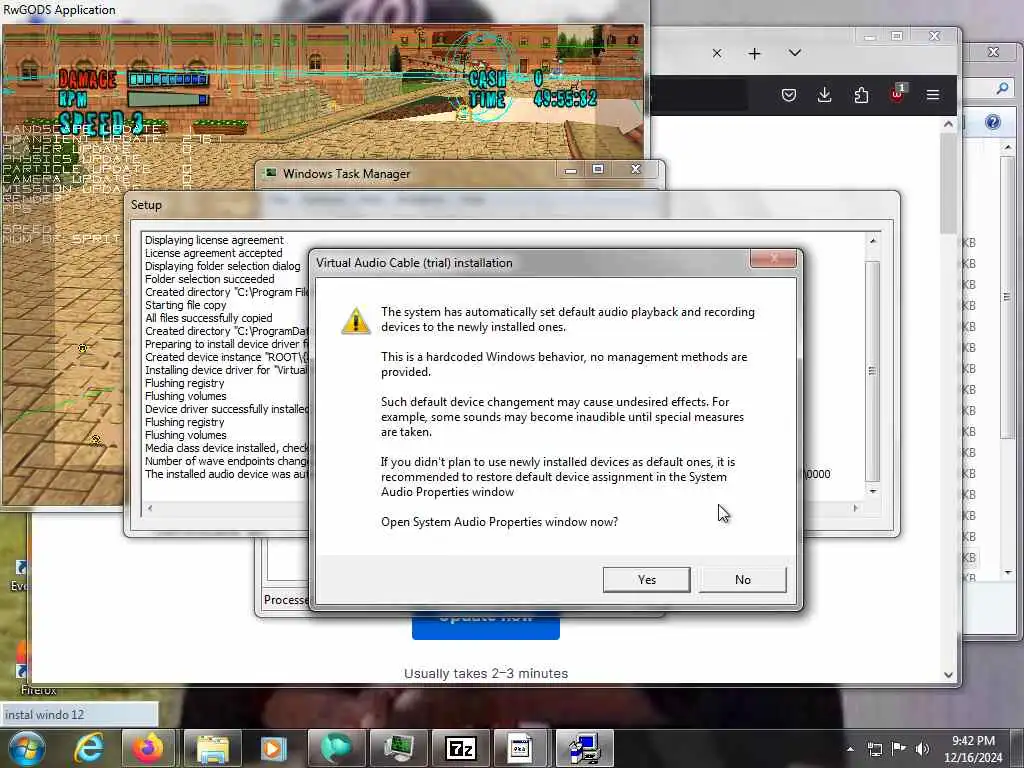Launch Internet Explorer from taskbar
Screen dimensions: 1024x768
coord(89,748)
